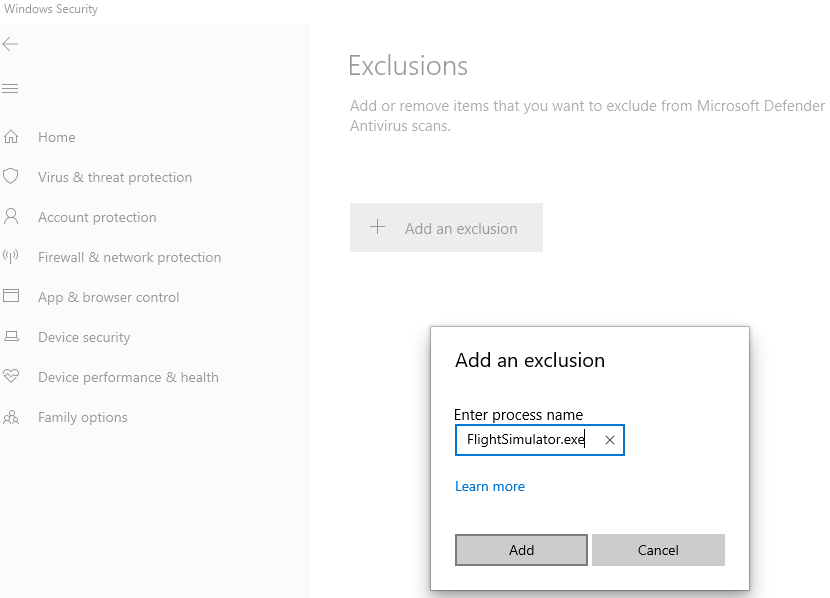Open Virus & threat protection page
This screenshot has height=598, width=830.
[x=115, y=177]
